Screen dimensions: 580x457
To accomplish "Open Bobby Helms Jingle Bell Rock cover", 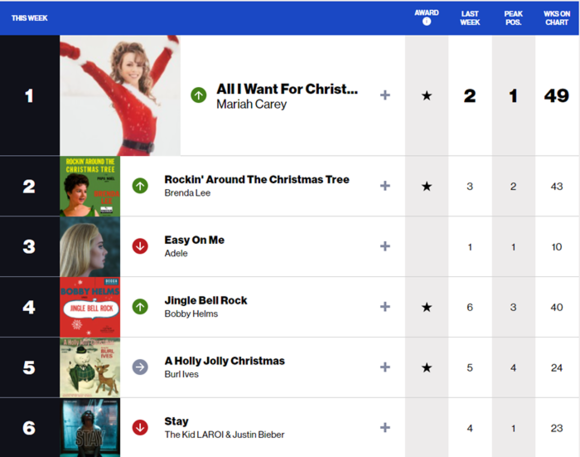I will click(x=90, y=307).
